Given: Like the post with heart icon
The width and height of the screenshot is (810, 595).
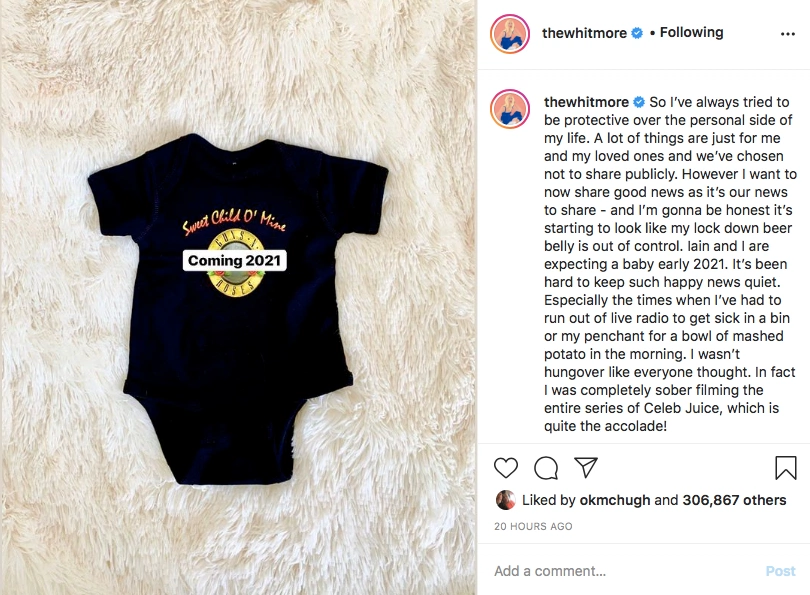Looking at the screenshot, I should pyautogui.click(x=506, y=468).
